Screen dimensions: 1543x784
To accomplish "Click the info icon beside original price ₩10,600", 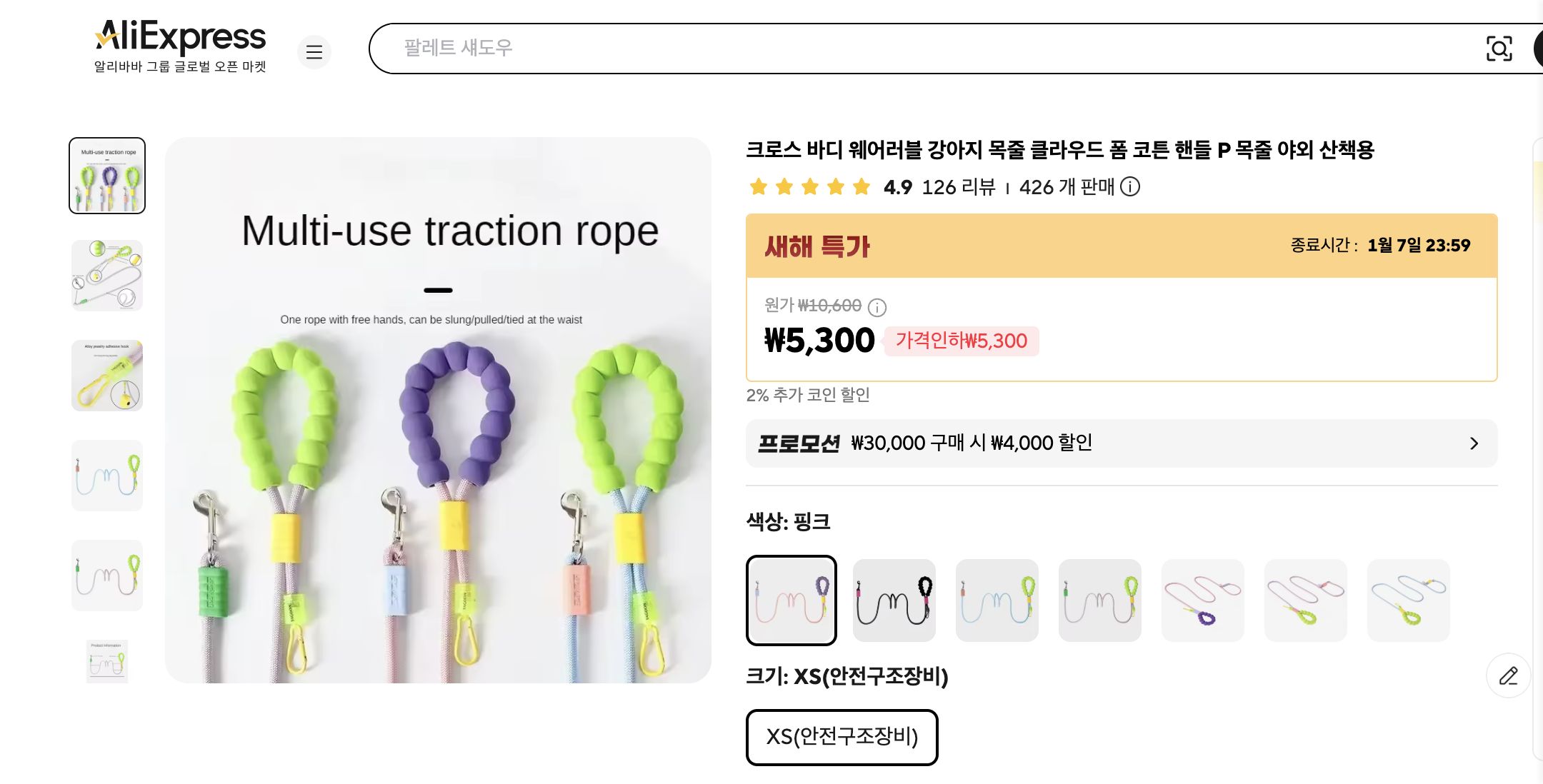I will pyautogui.click(x=877, y=306).
